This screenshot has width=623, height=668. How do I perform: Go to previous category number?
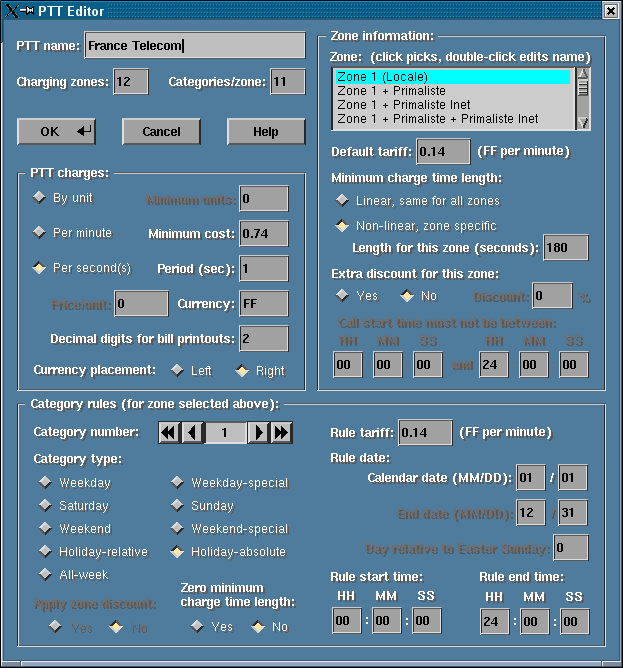click(x=193, y=433)
